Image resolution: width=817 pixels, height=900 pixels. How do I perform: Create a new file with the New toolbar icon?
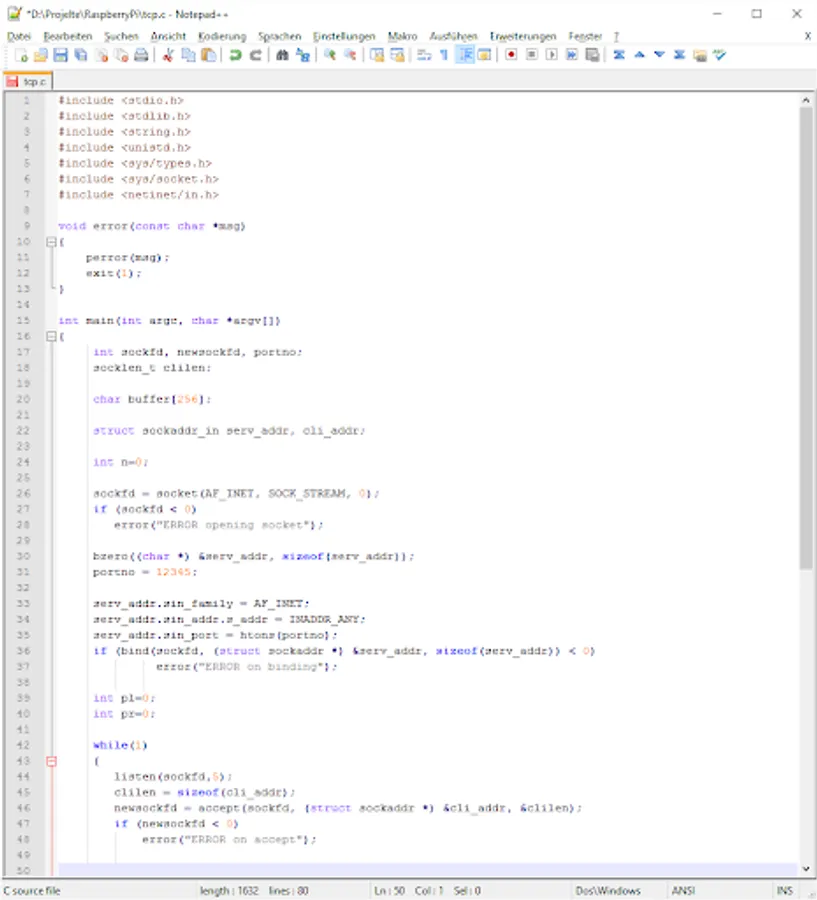(x=21, y=55)
